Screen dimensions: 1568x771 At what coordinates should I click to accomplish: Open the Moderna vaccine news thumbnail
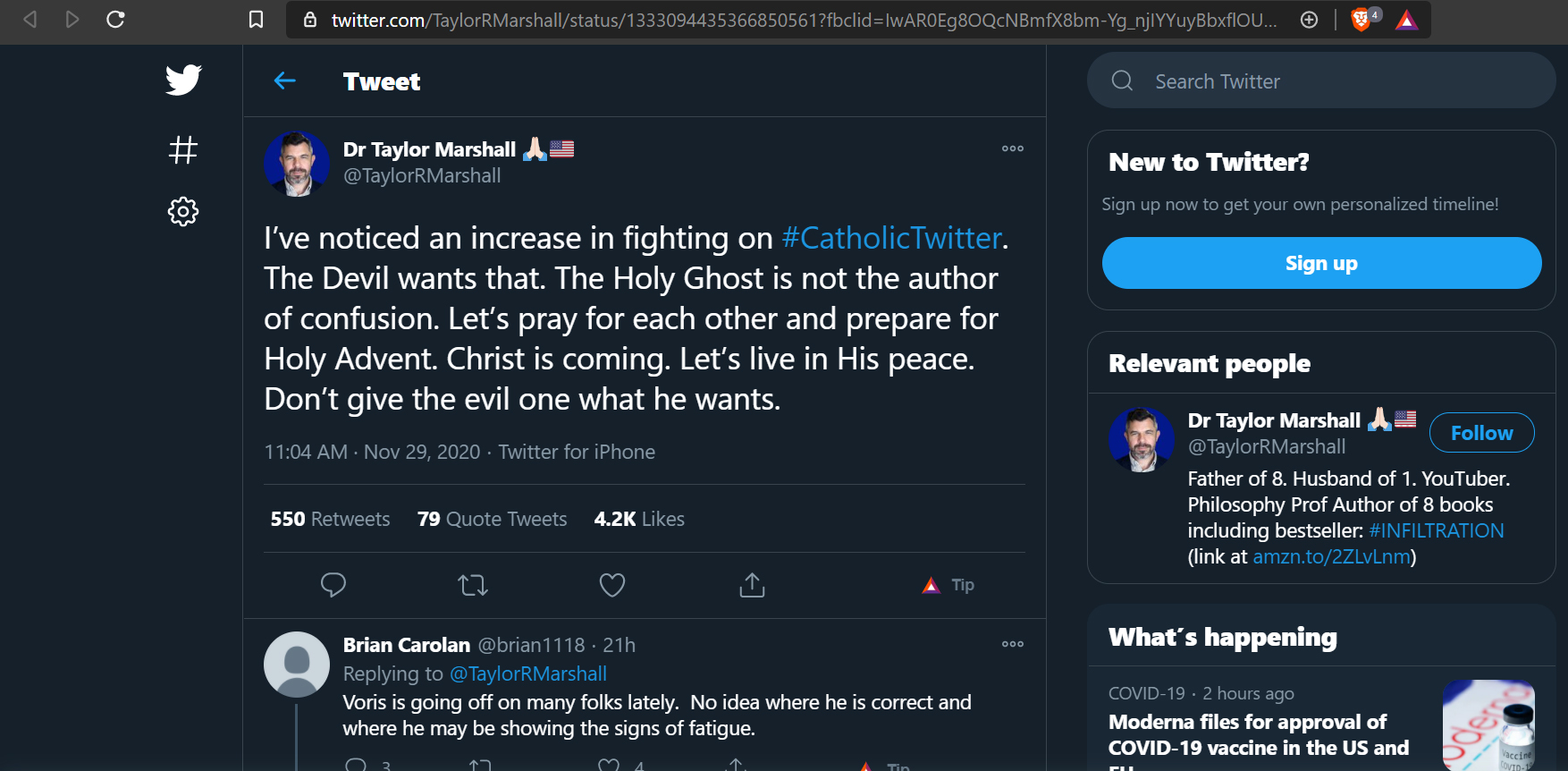(1488, 724)
